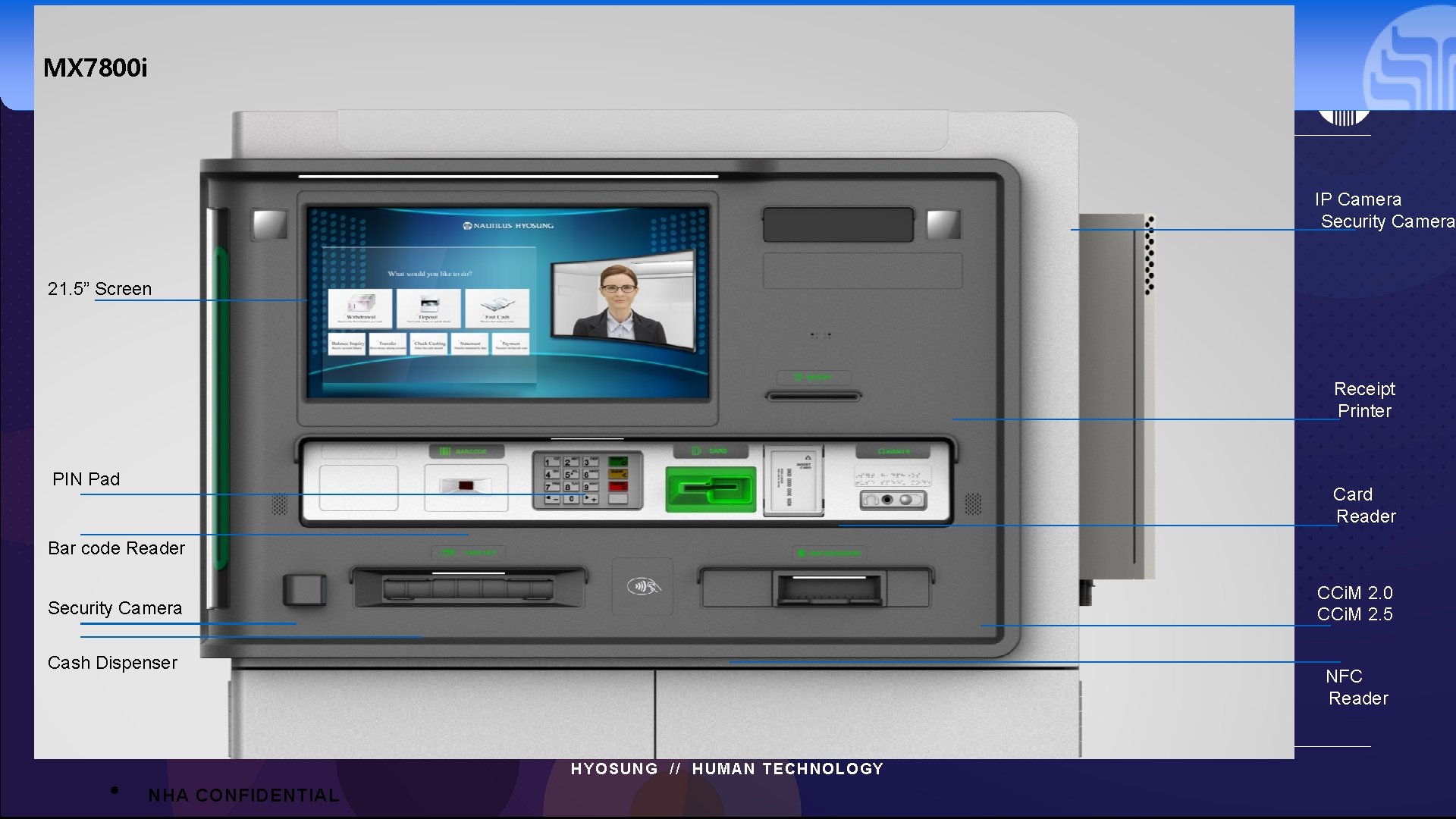
Task: Click the cash dispenser slot
Action: (x=468, y=588)
